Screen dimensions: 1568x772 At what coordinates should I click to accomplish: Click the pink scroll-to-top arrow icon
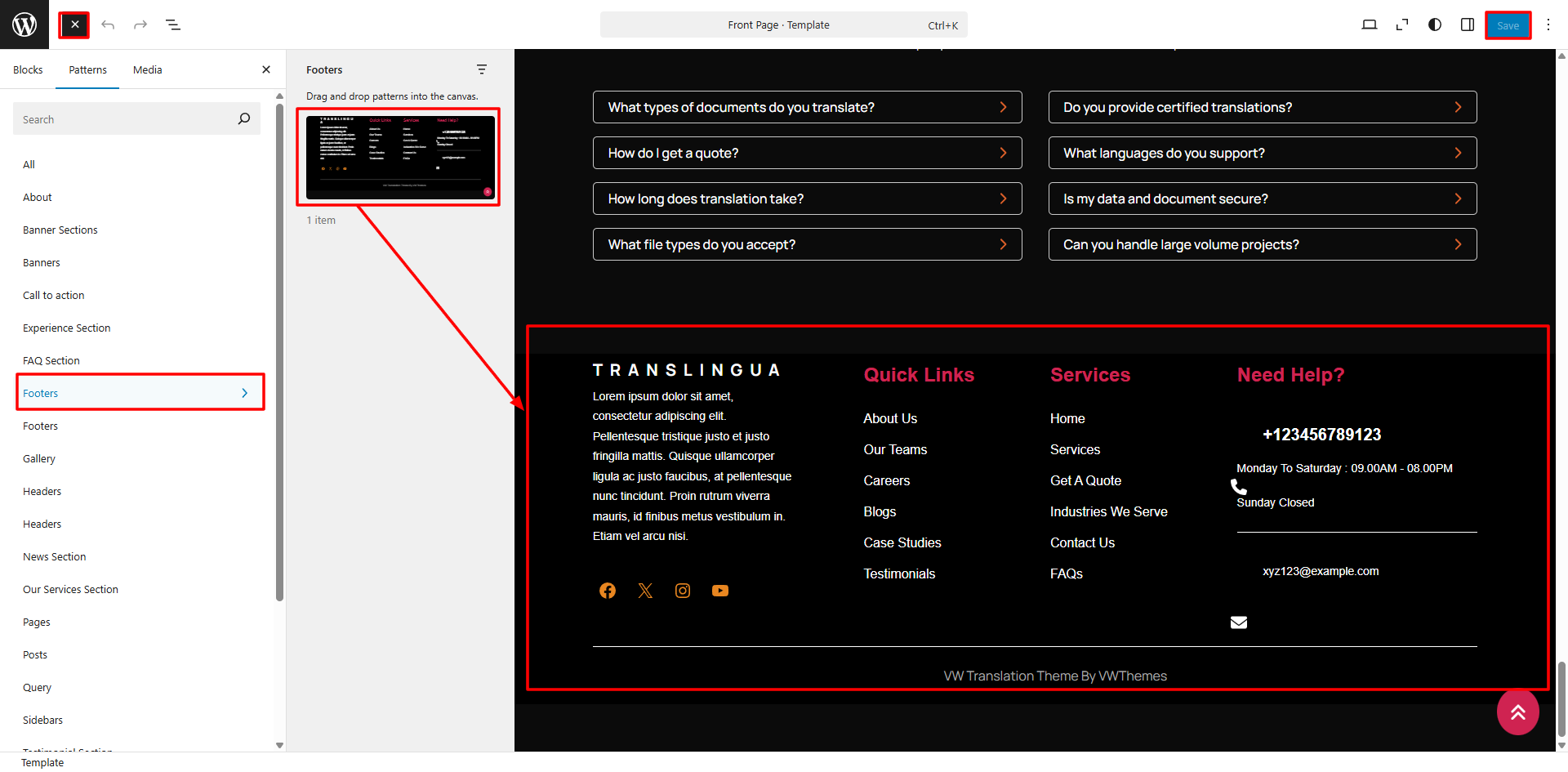(x=1518, y=712)
